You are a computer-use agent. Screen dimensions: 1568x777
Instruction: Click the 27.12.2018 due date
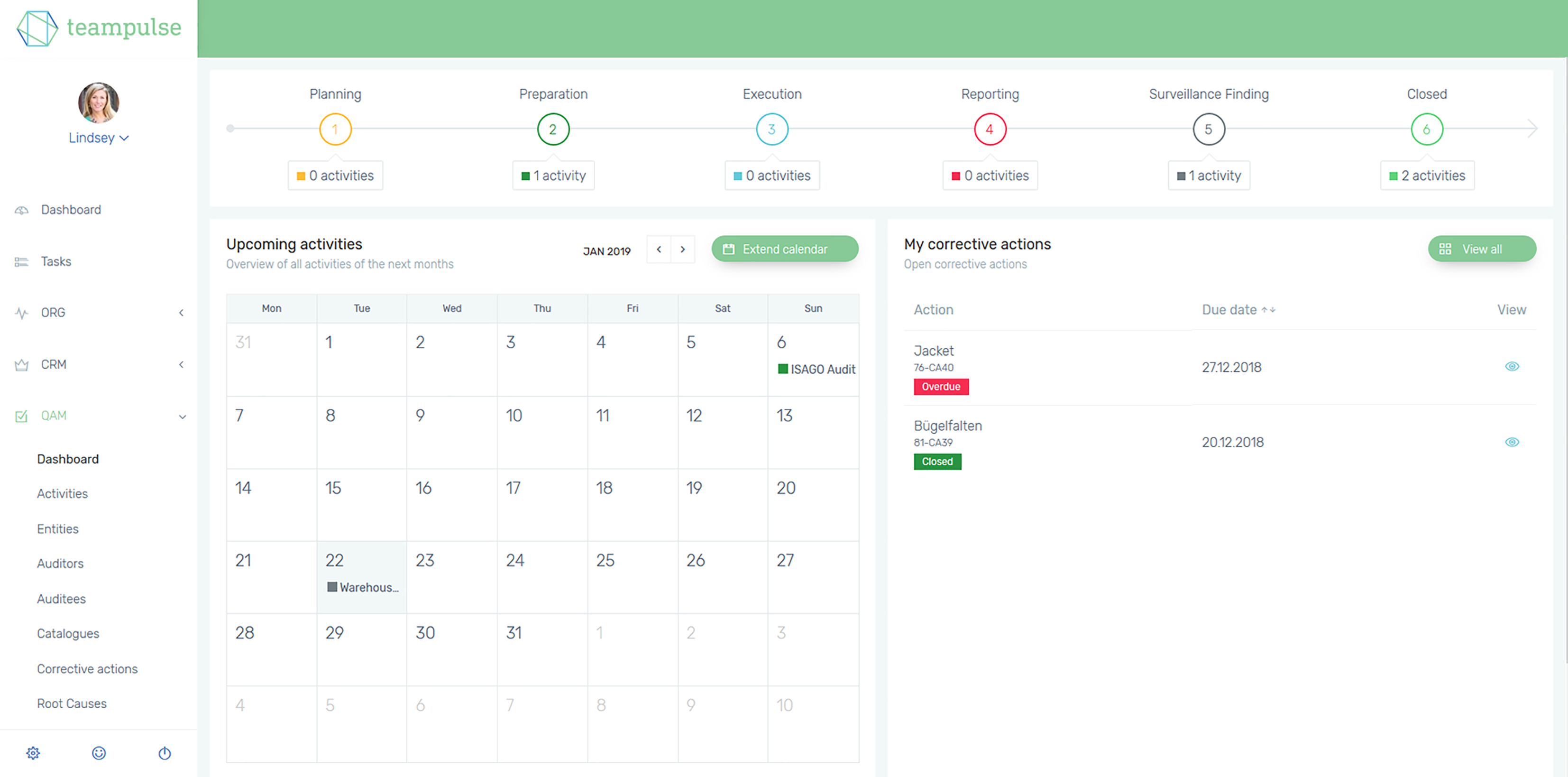(1231, 368)
